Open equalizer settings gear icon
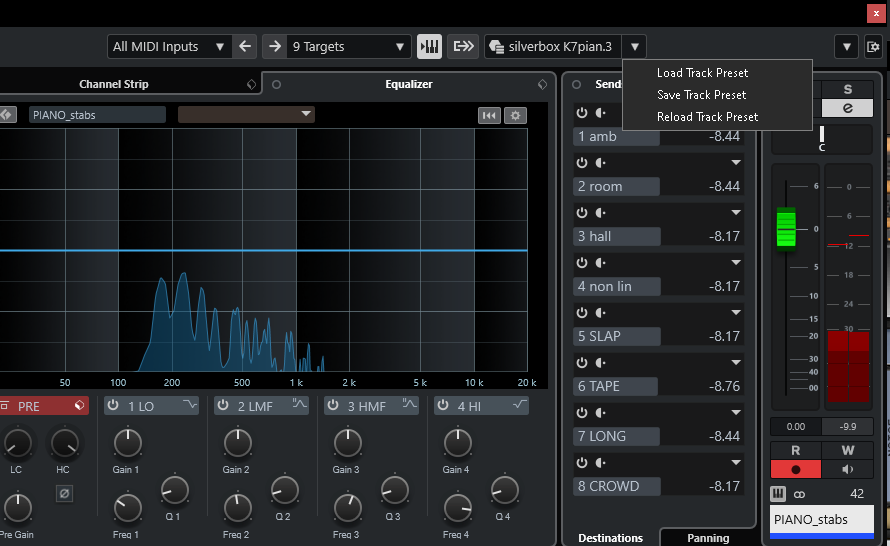 [x=515, y=116]
